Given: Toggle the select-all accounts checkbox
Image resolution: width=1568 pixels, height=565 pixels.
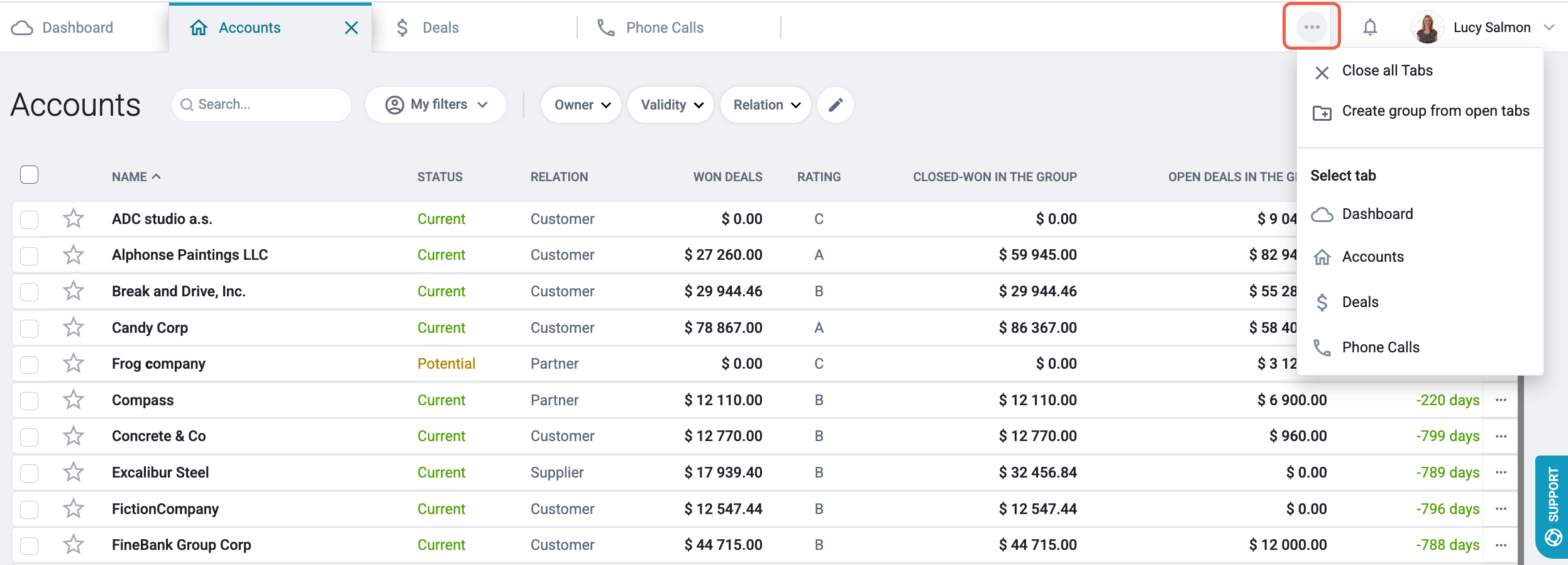Looking at the screenshot, I should point(29,174).
